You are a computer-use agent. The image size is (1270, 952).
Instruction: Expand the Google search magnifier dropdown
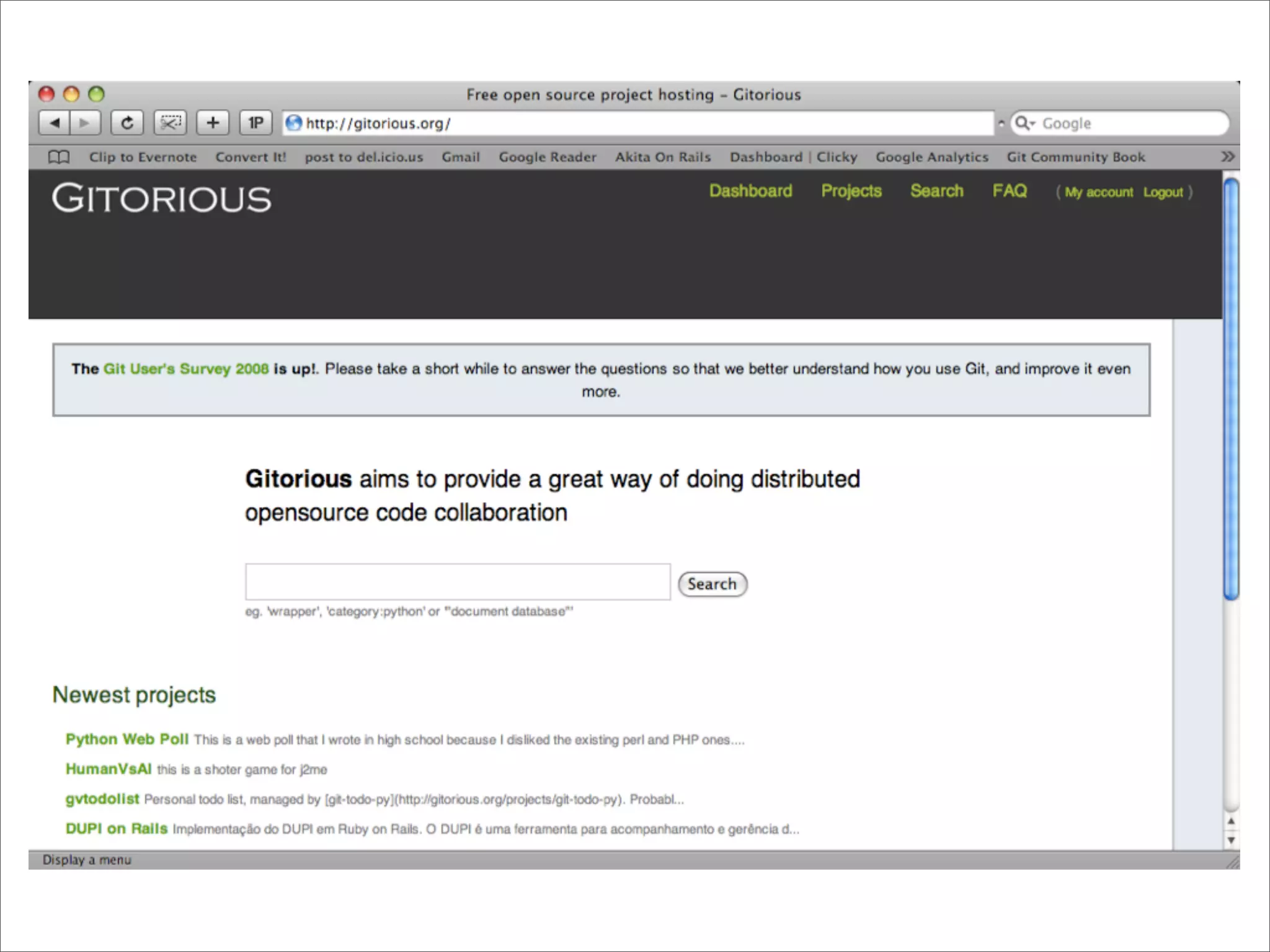click(x=1025, y=123)
